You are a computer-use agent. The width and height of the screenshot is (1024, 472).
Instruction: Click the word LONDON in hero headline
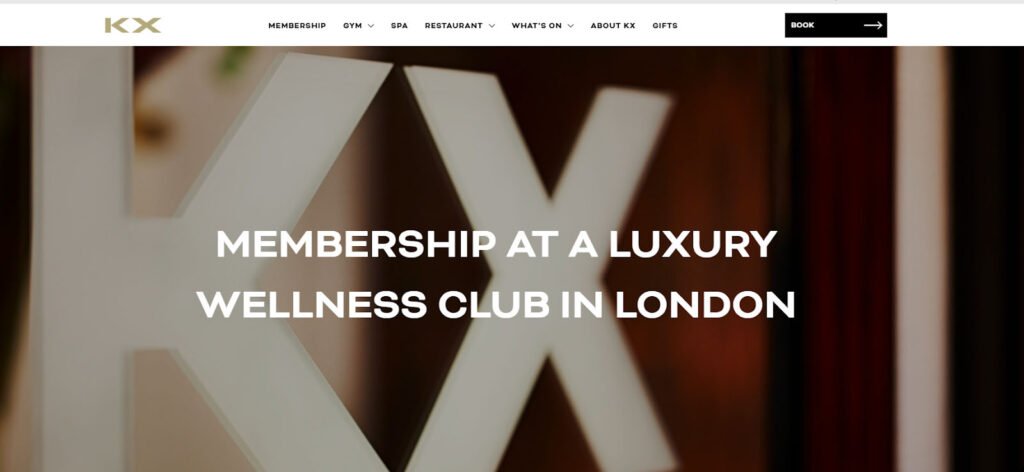pyautogui.click(x=705, y=304)
